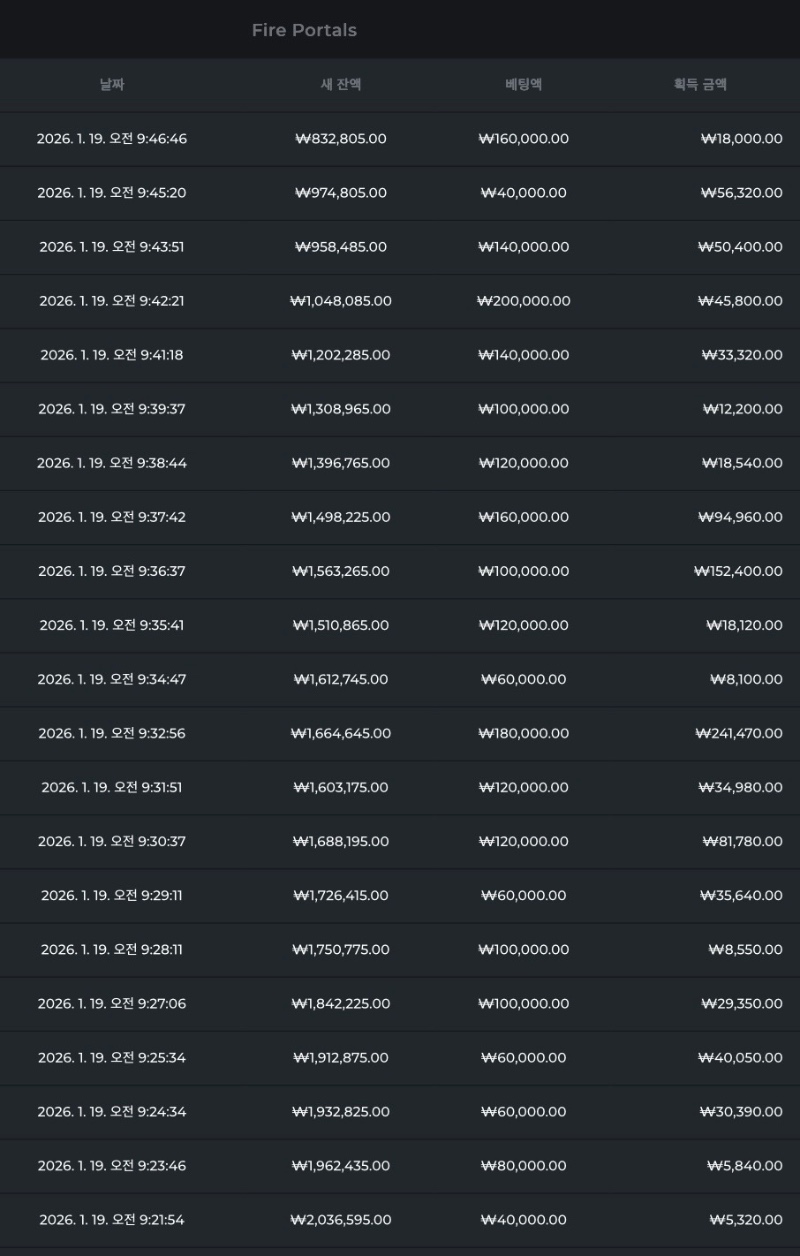800x1256 pixels.
Task: Click the Fire Portals title
Action: (x=304, y=30)
